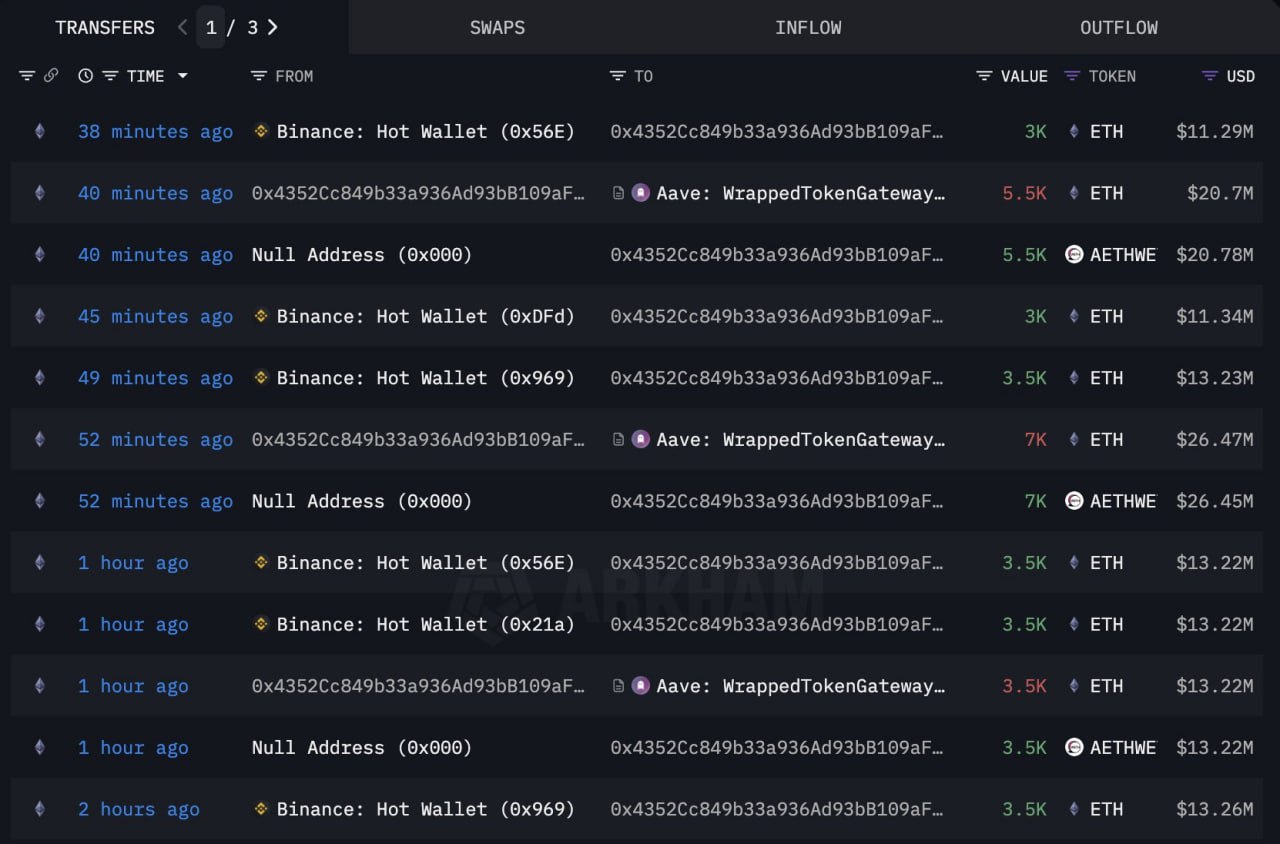Open the TRANSFERS tab
The height and width of the screenshot is (844, 1280).
pos(105,28)
